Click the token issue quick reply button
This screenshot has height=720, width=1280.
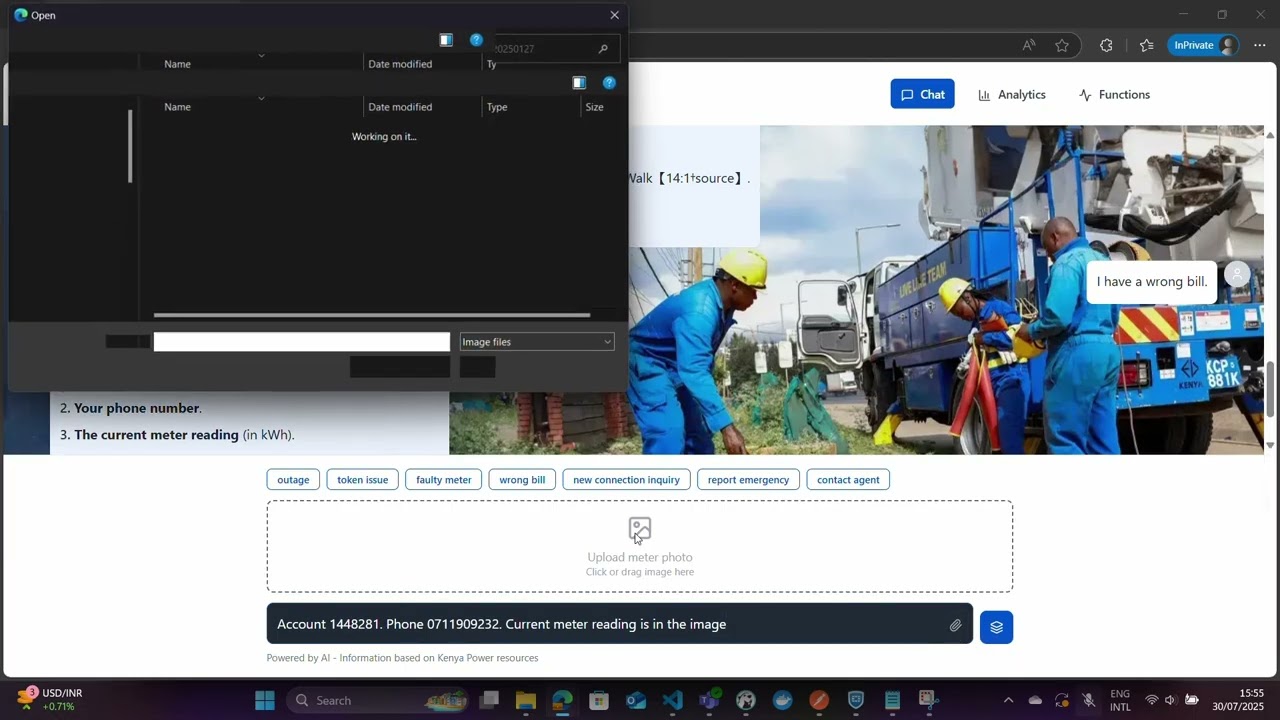pos(362,480)
